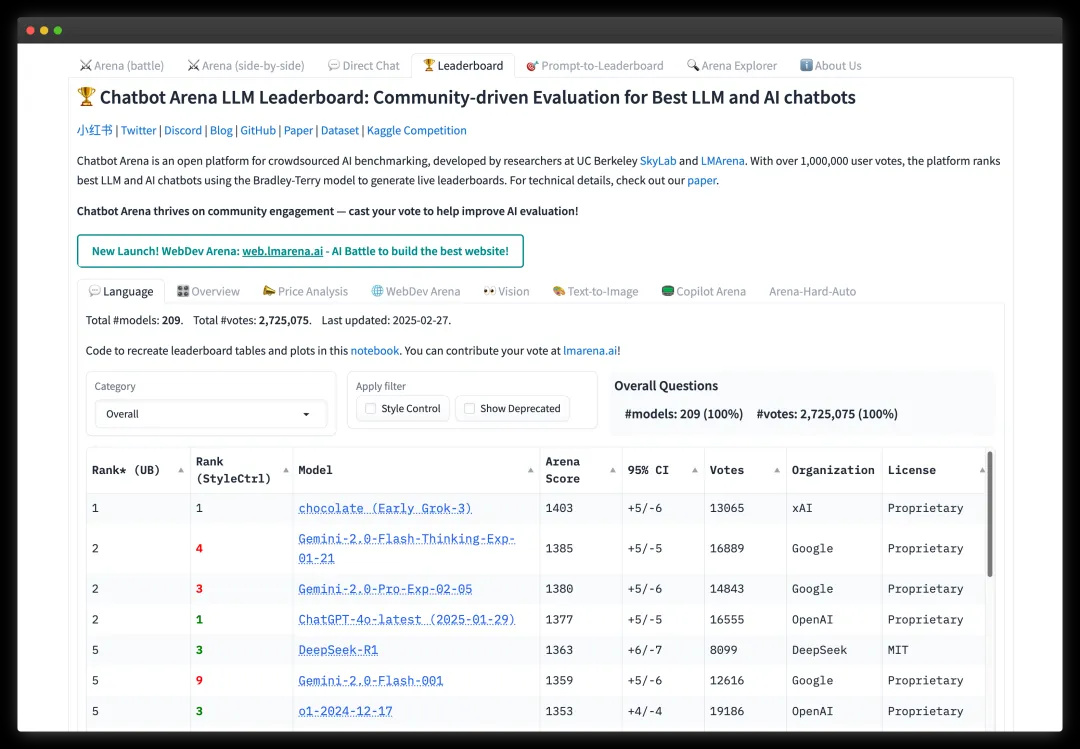Open the Prompt-to-Leaderboard tab
Image resolution: width=1080 pixels, height=749 pixels.
click(x=595, y=65)
